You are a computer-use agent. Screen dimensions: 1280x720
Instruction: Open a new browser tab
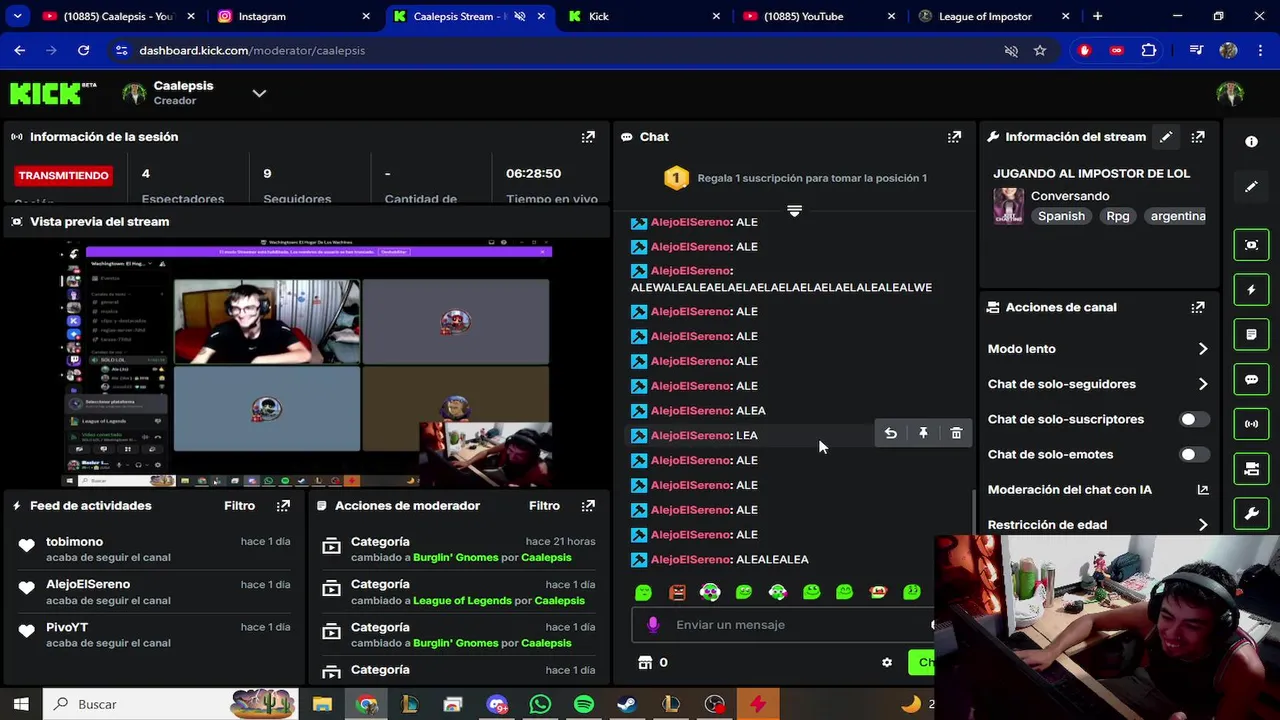[x=1097, y=16]
